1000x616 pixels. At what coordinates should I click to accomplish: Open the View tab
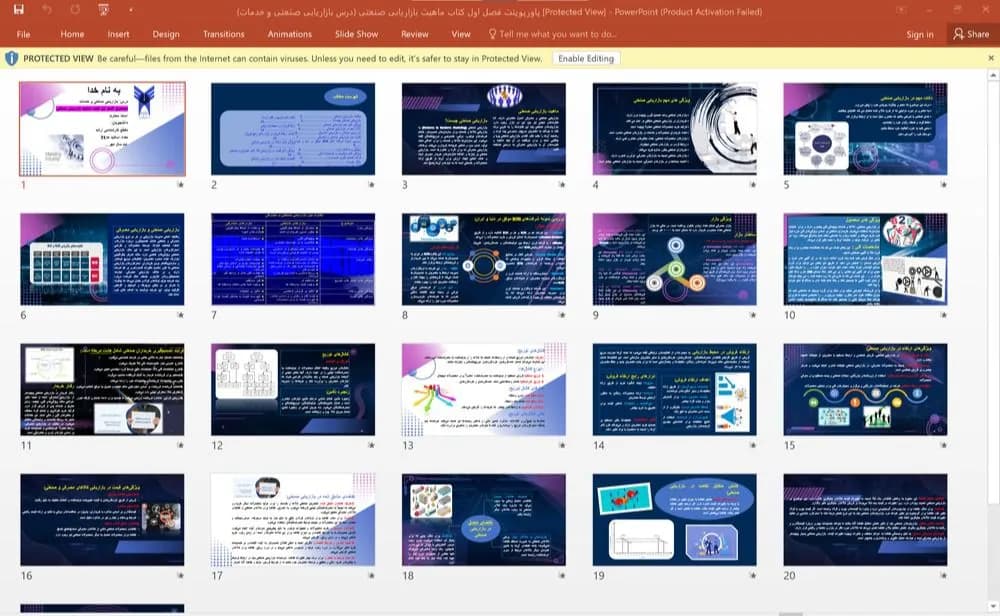(461, 34)
